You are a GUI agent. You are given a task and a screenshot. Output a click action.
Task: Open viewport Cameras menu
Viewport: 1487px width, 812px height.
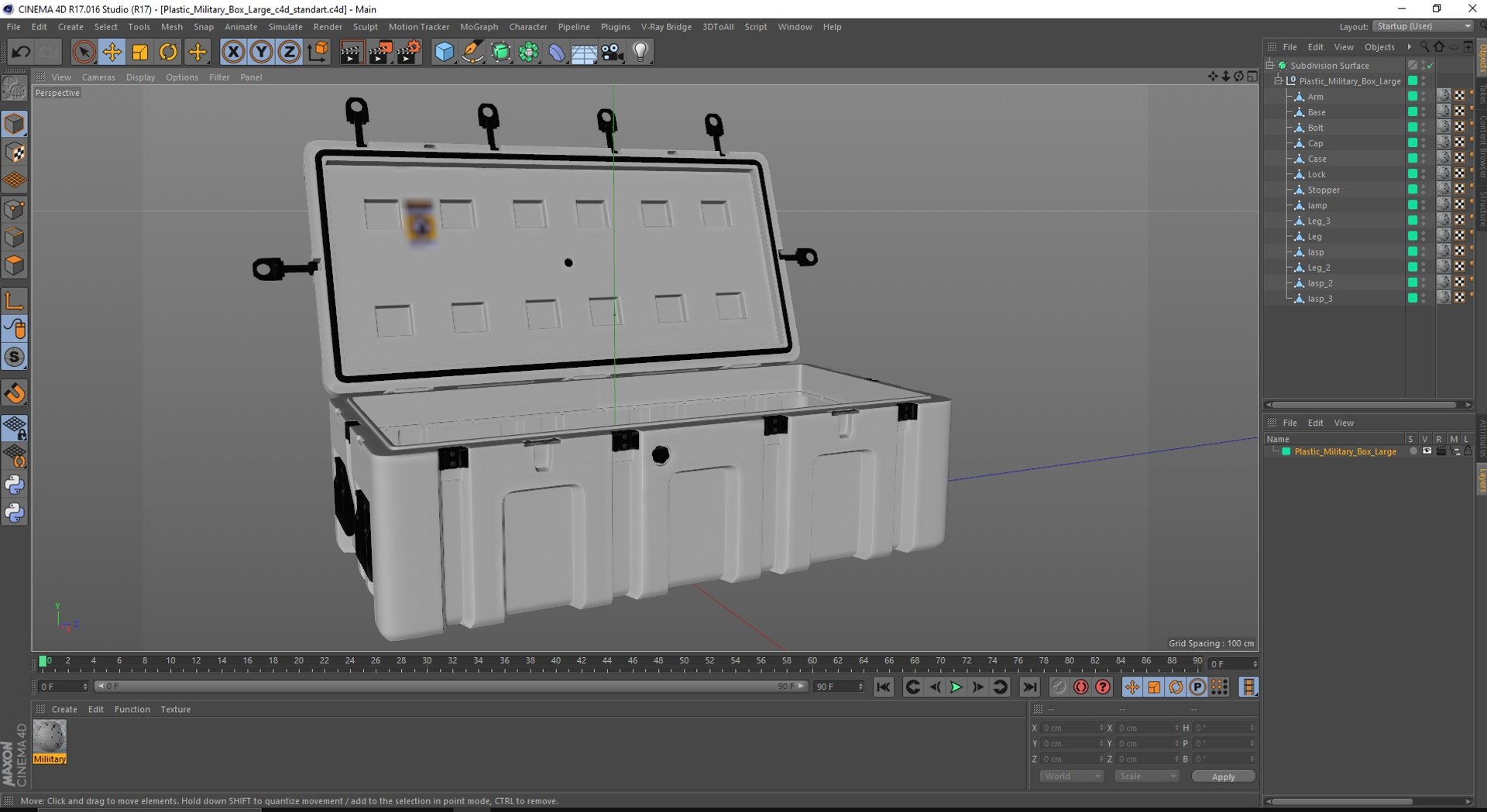(x=98, y=77)
